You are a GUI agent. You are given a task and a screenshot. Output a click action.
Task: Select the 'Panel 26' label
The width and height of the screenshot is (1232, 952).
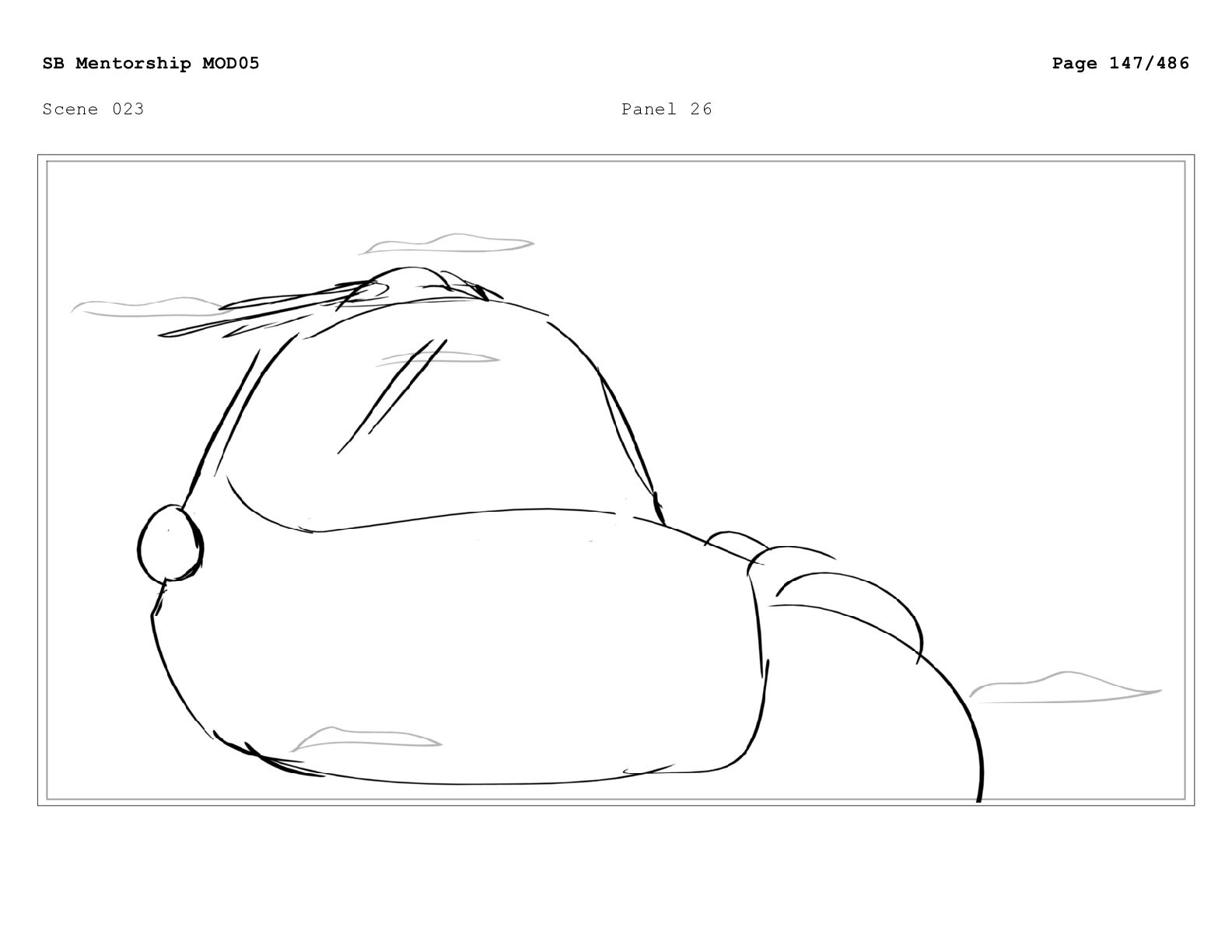point(667,109)
